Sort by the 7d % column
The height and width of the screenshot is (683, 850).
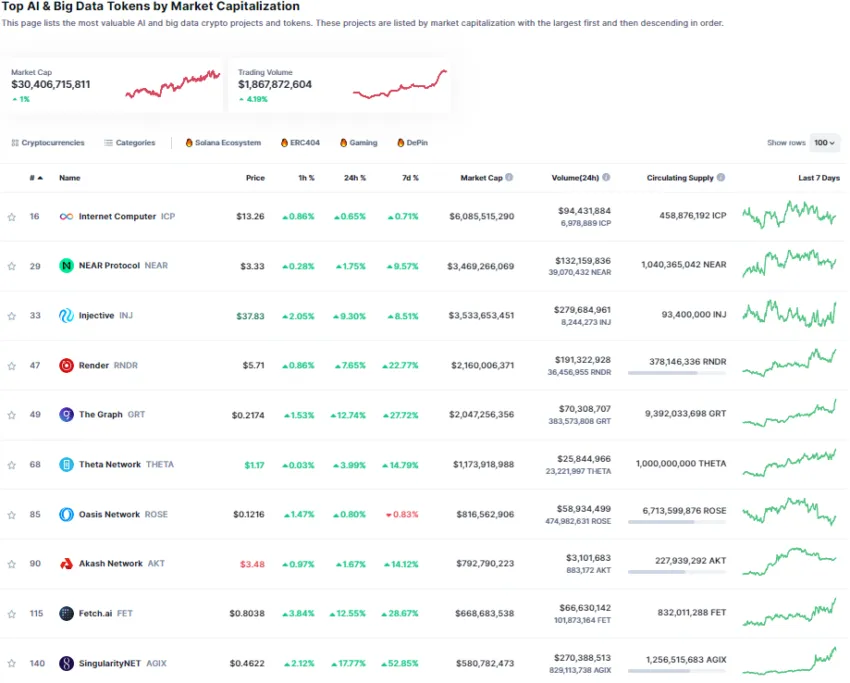[410, 178]
